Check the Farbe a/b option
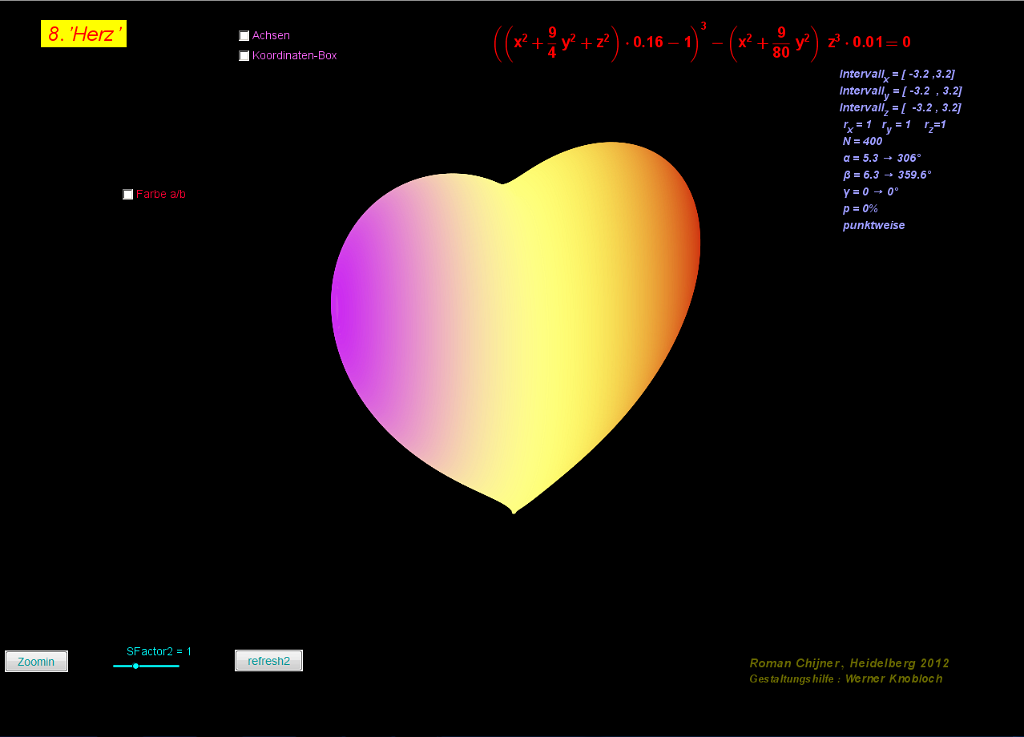 click(x=128, y=194)
